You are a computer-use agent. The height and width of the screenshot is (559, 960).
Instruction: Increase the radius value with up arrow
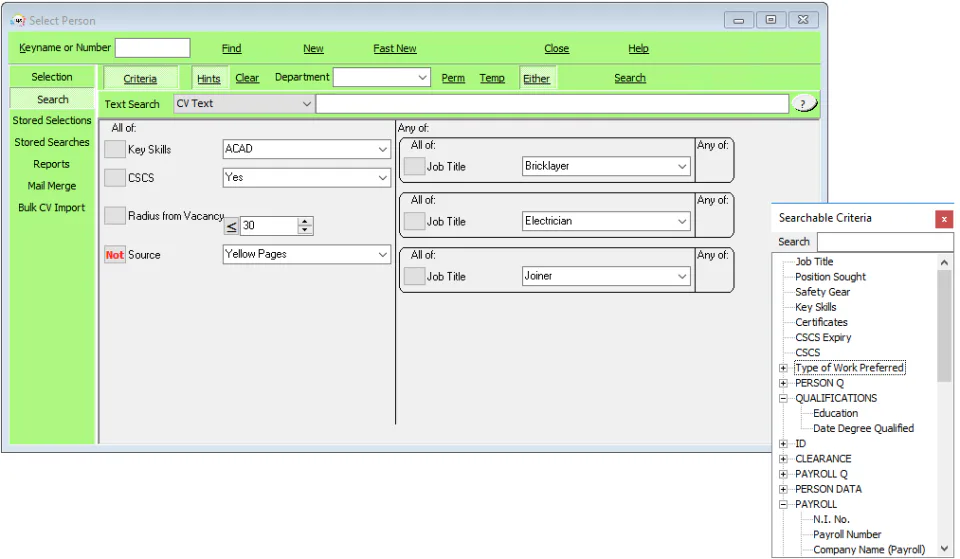point(305,222)
